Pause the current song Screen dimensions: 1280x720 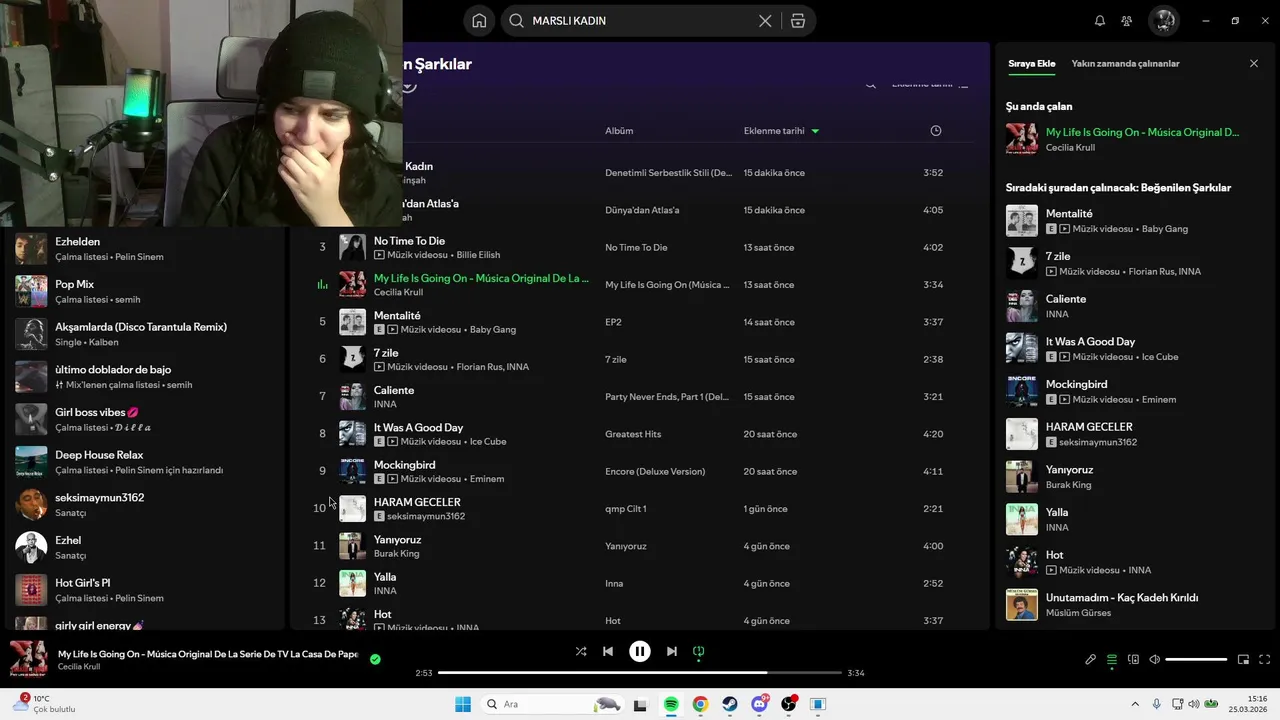pyautogui.click(x=640, y=651)
